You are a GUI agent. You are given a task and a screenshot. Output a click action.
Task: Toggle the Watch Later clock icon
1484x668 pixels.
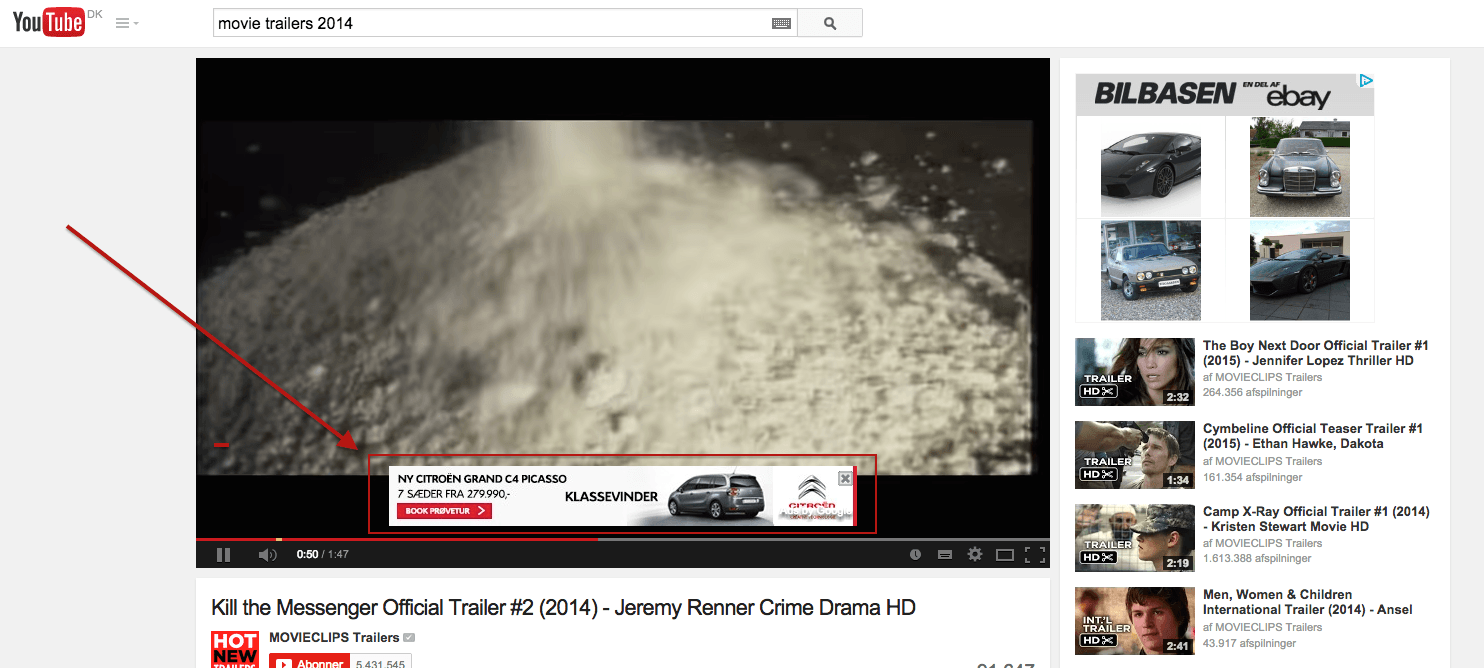point(915,554)
